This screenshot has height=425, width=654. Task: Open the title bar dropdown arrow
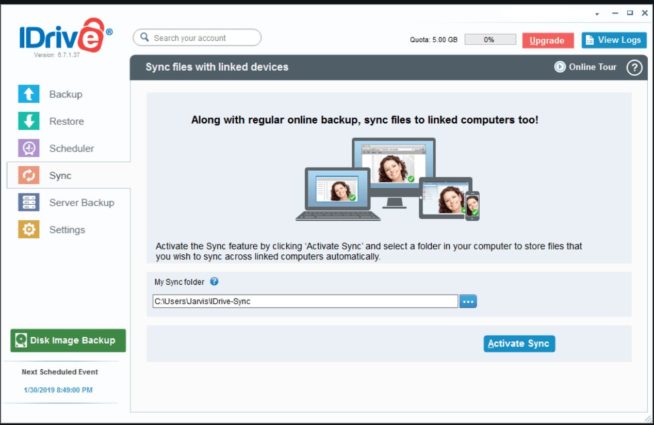click(x=597, y=14)
